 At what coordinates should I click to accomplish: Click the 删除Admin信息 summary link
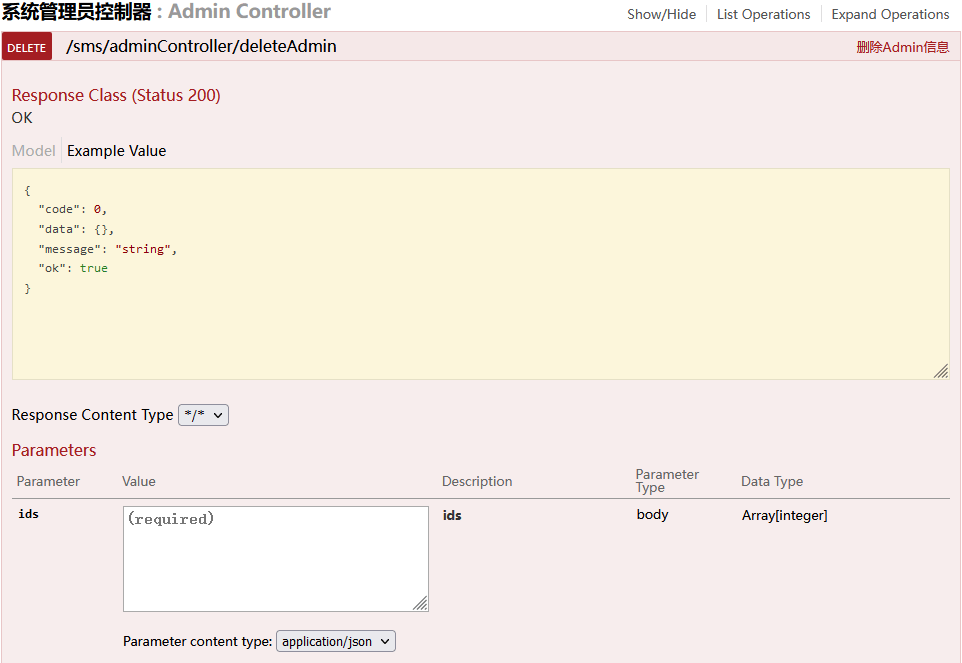[902, 47]
